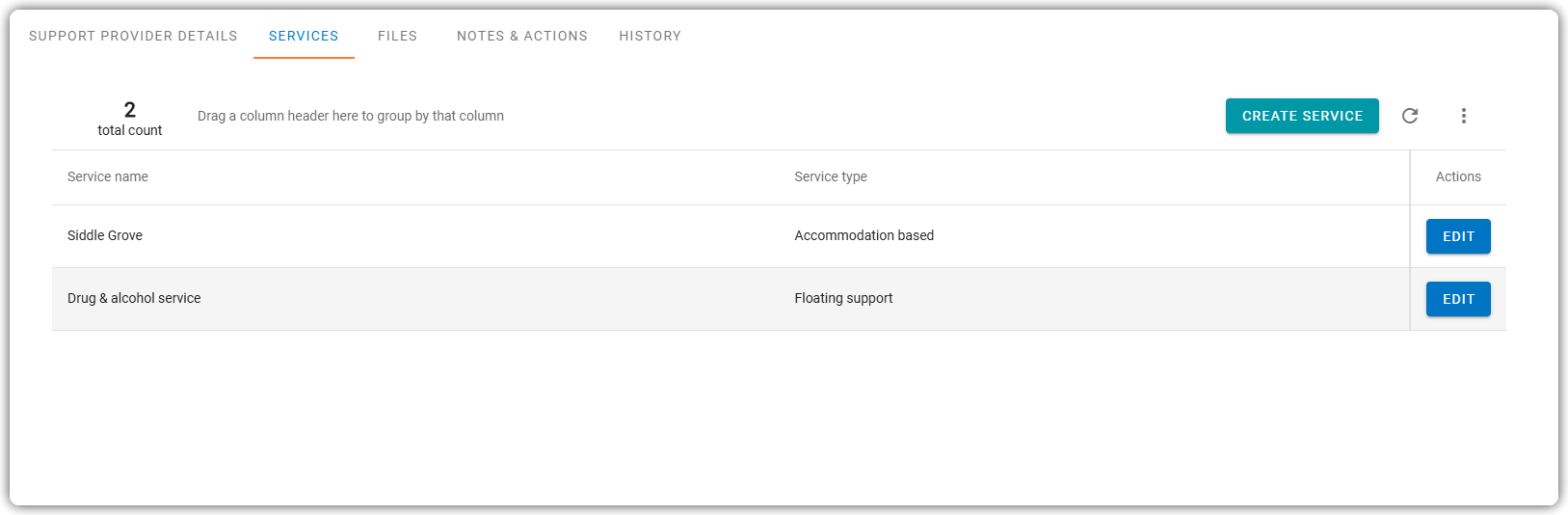Viewport: 1568px width, 515px height.
Task: Click the refresh icon
Action: (x=1409, y=116)
